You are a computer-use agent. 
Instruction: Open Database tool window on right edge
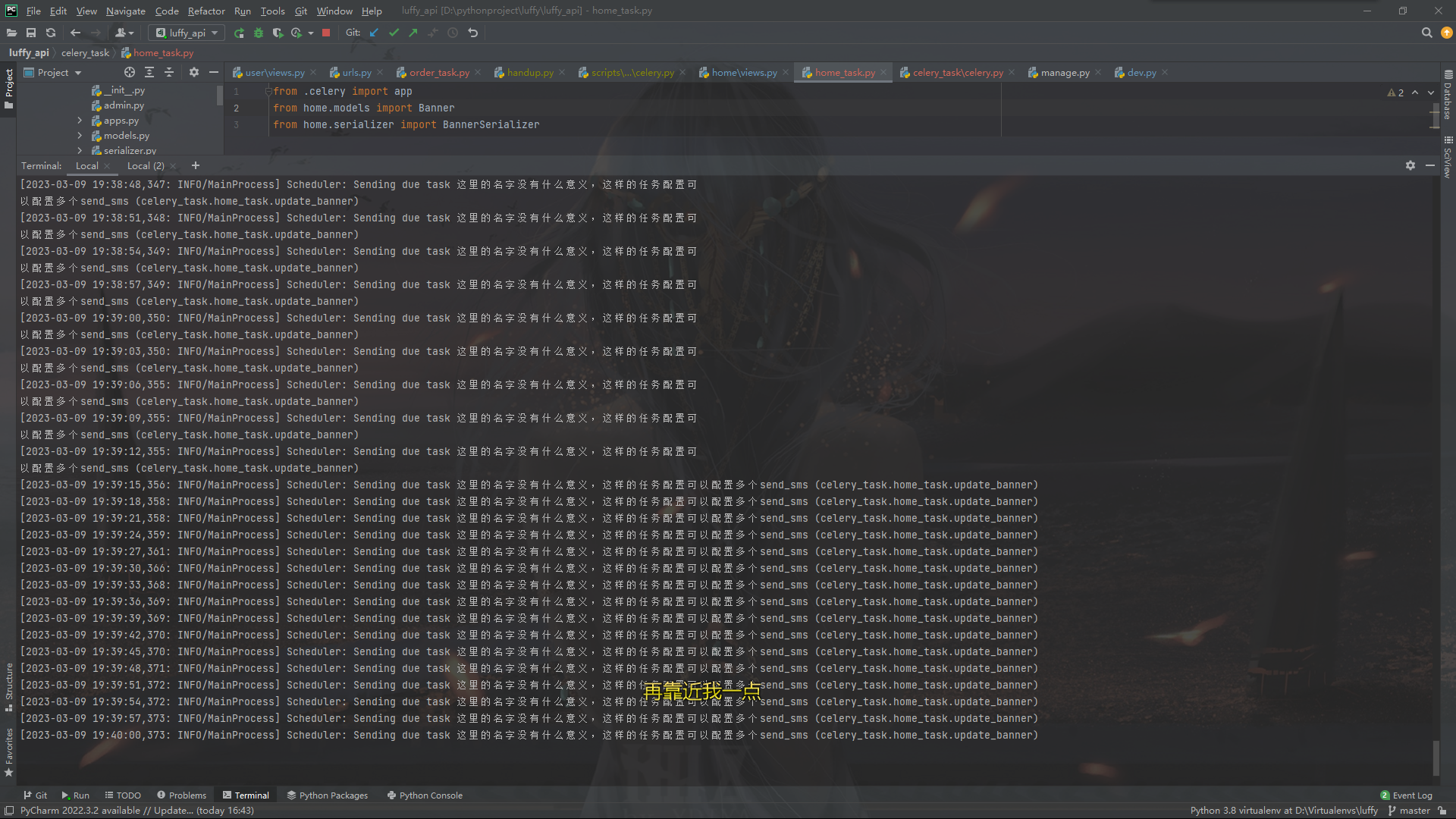[x=1448, y=95]
